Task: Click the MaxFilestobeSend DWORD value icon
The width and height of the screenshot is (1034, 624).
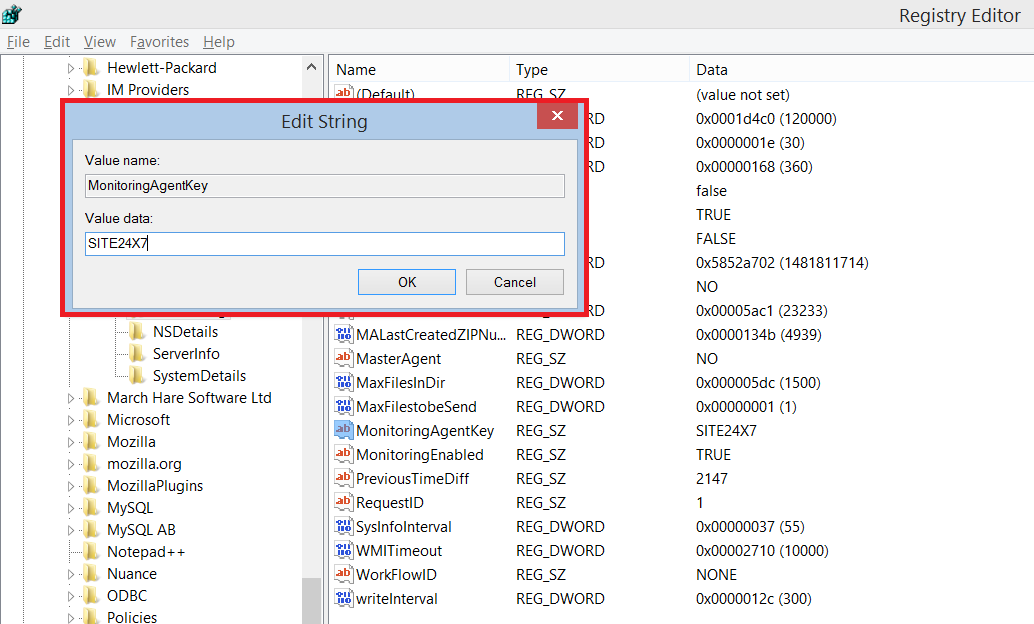Action: coord(344,406)
